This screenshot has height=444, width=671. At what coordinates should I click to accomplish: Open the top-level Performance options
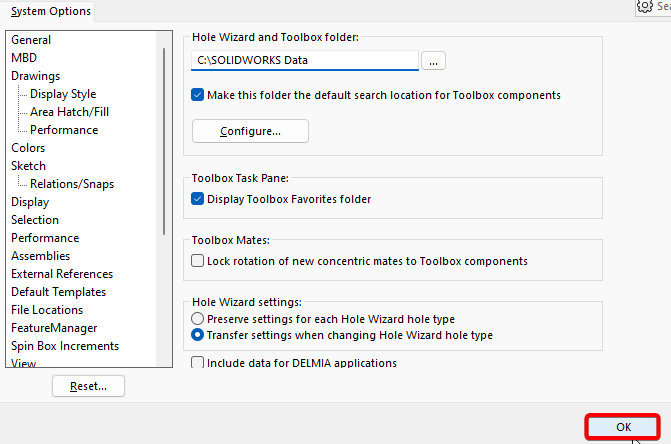point(45,237)
